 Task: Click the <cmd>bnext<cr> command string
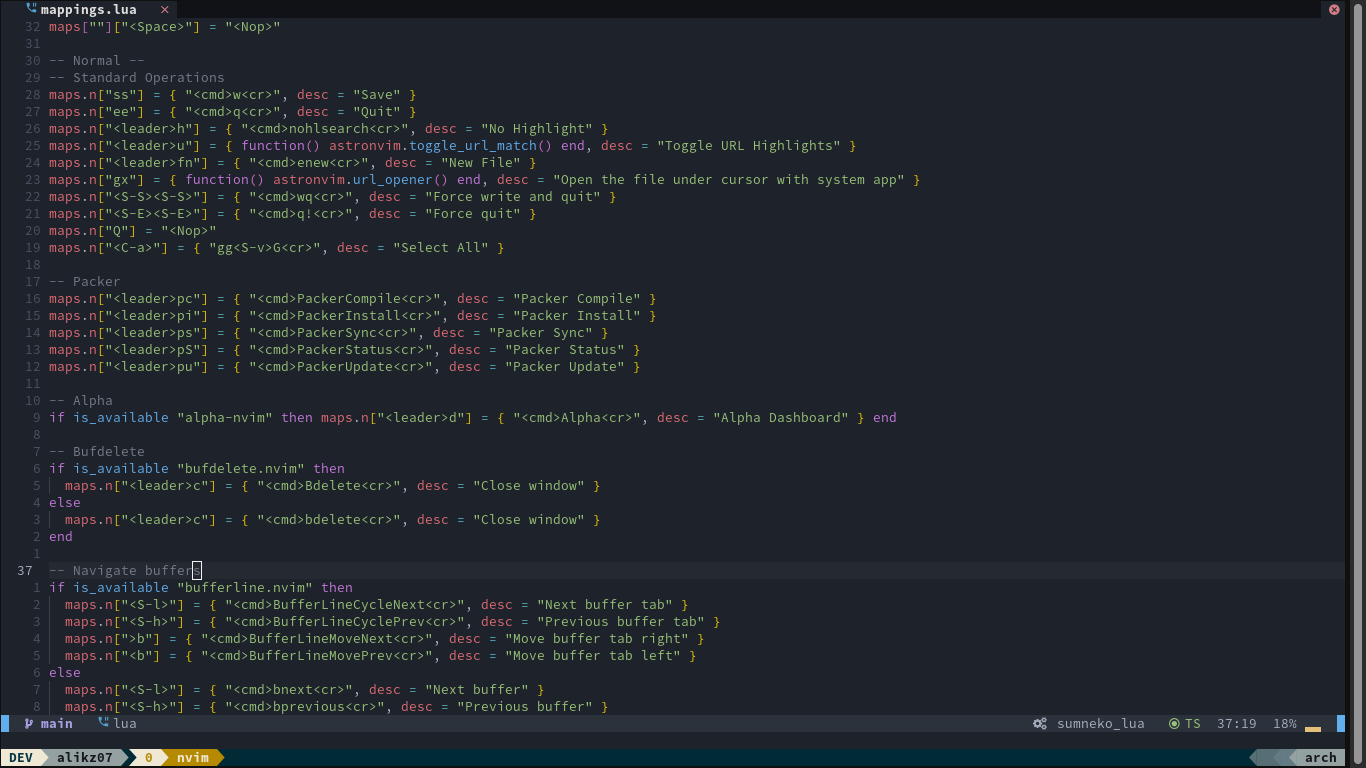click(x=289, y=689)
